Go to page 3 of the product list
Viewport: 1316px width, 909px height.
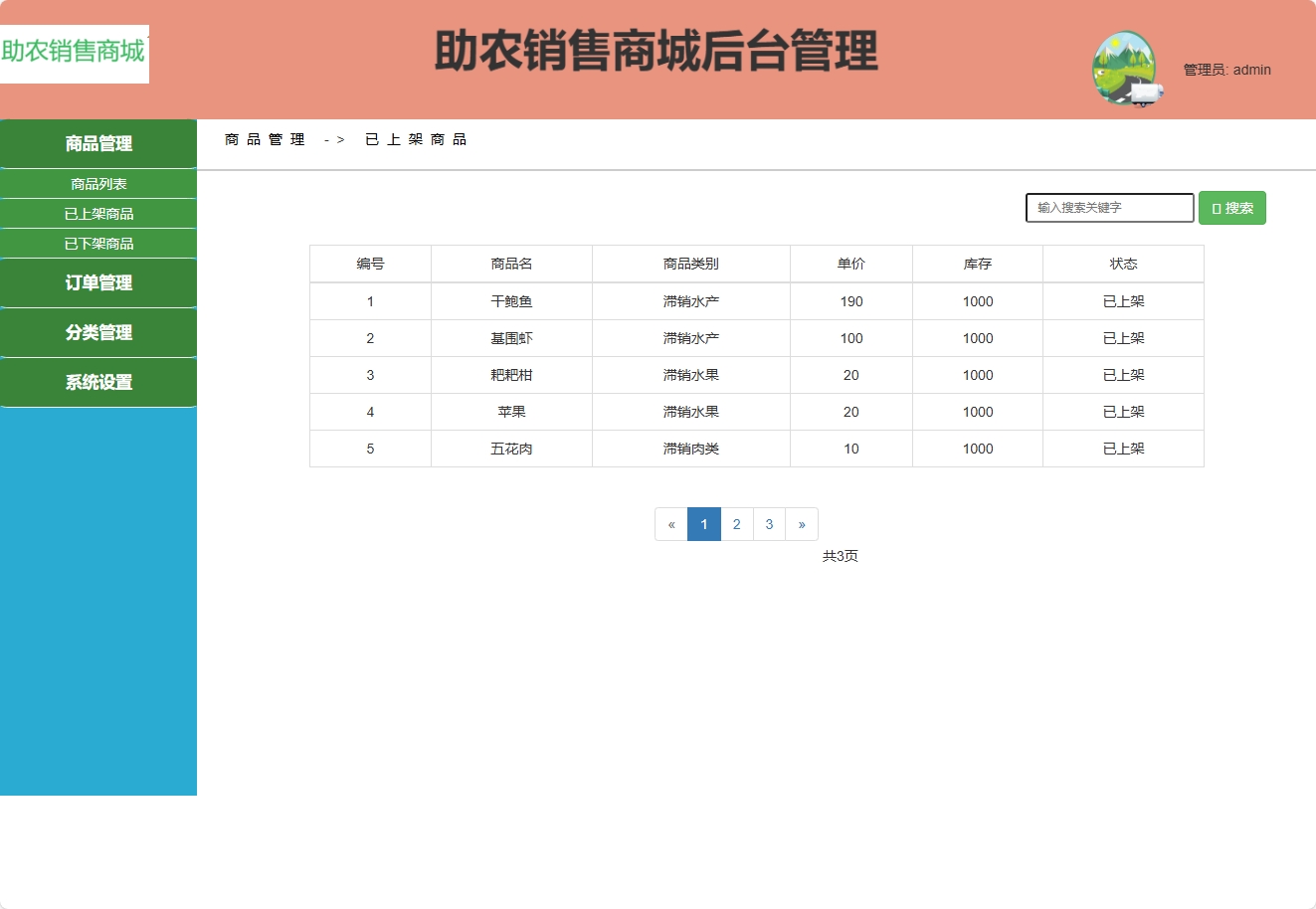(769, 524)
